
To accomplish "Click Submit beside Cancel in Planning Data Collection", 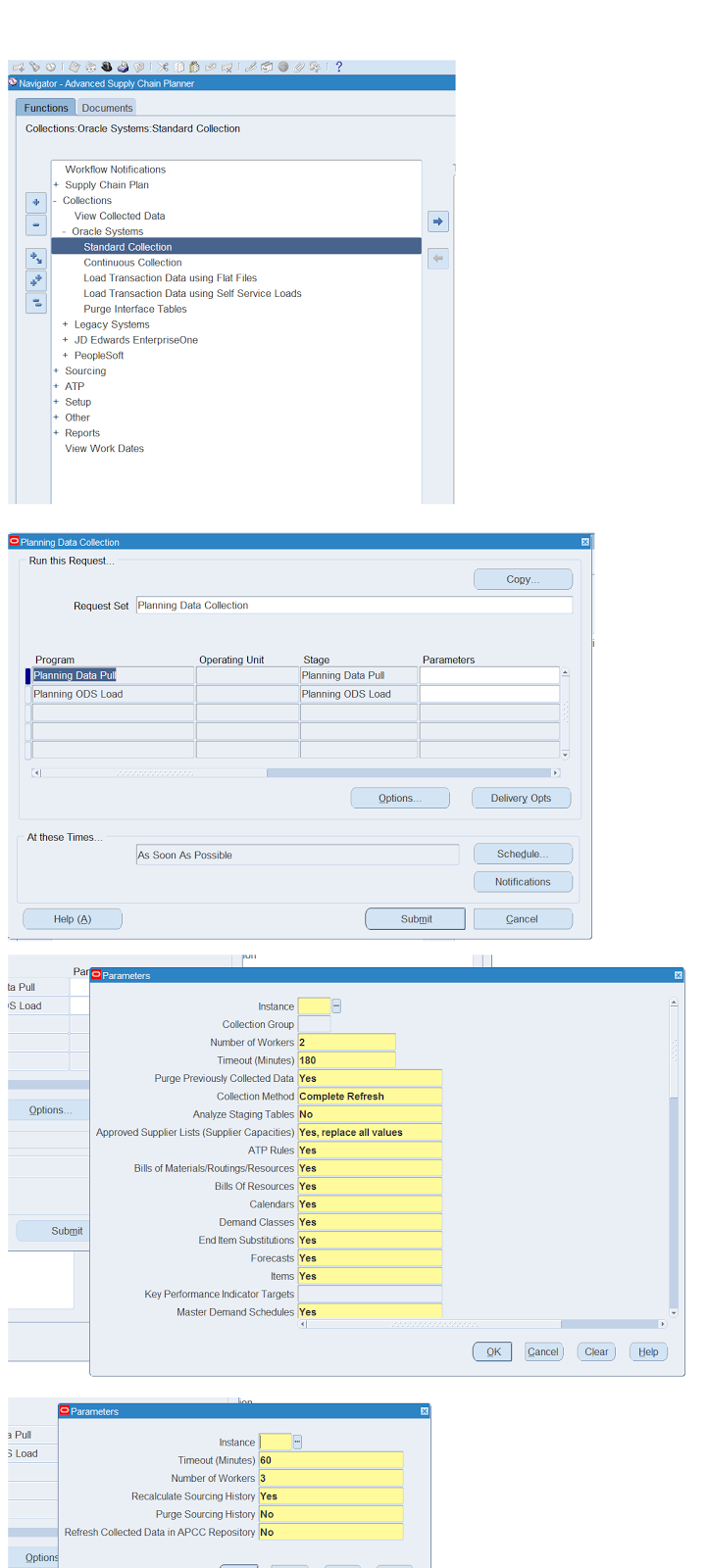I will point(415,919).
